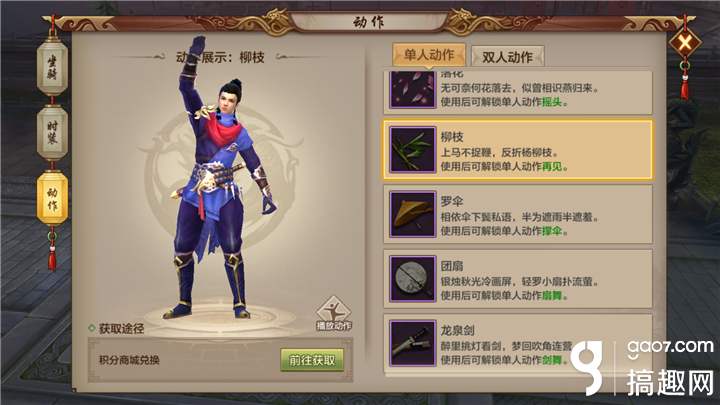The height and width of the screenshot is (405, 720).
Task: Click the 再见 green action link
Action: click(552, 167)
